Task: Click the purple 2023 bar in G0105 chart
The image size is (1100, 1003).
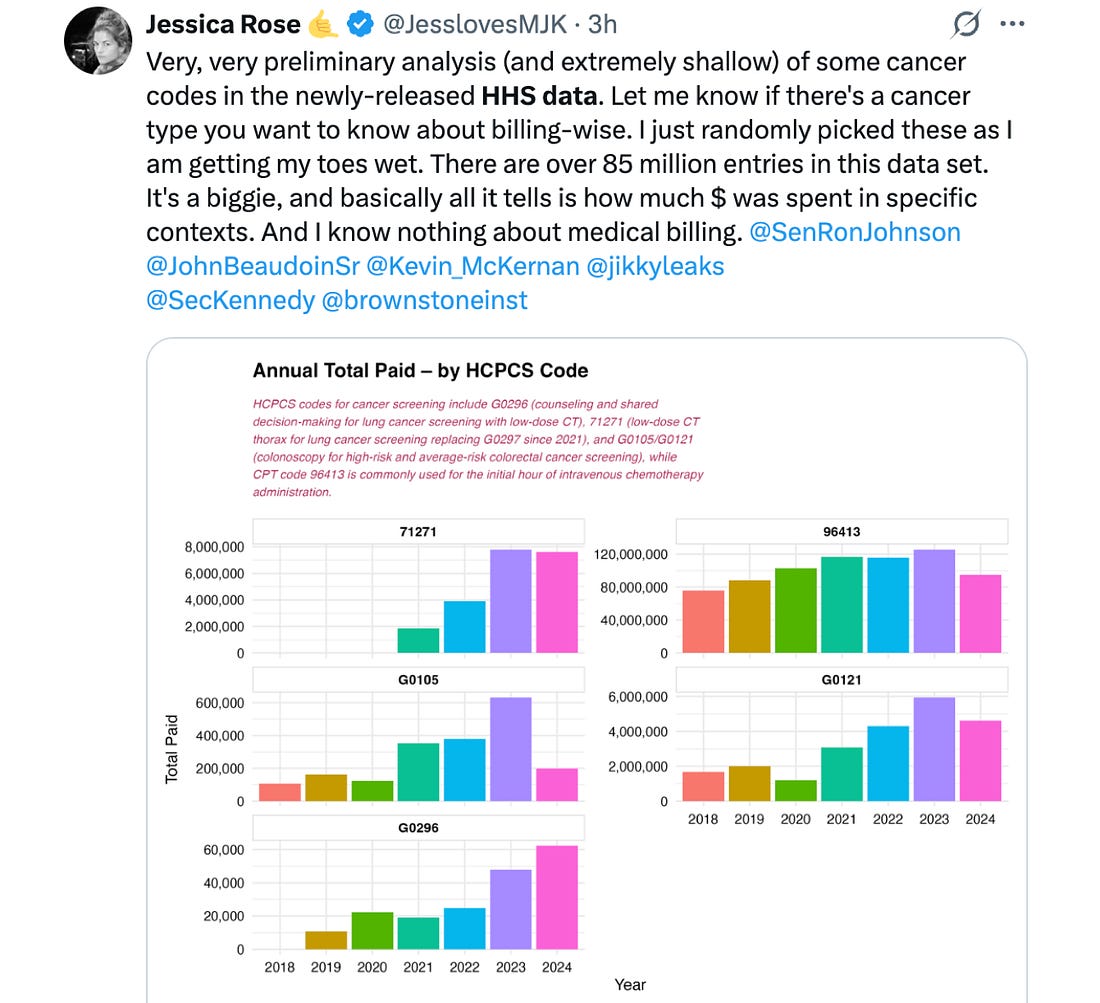Action: (x=509, y=749)
